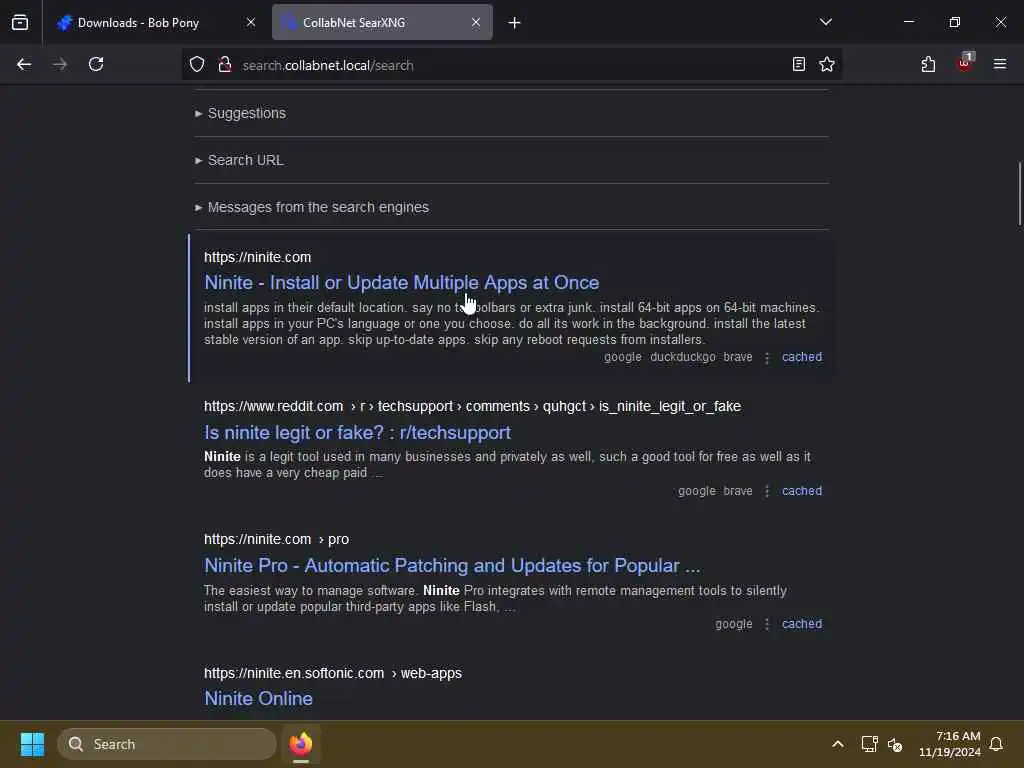Expand the Search URL section
Image resolution: width=1024 pixels, height=768 pixels.
(x=239, y=160)
